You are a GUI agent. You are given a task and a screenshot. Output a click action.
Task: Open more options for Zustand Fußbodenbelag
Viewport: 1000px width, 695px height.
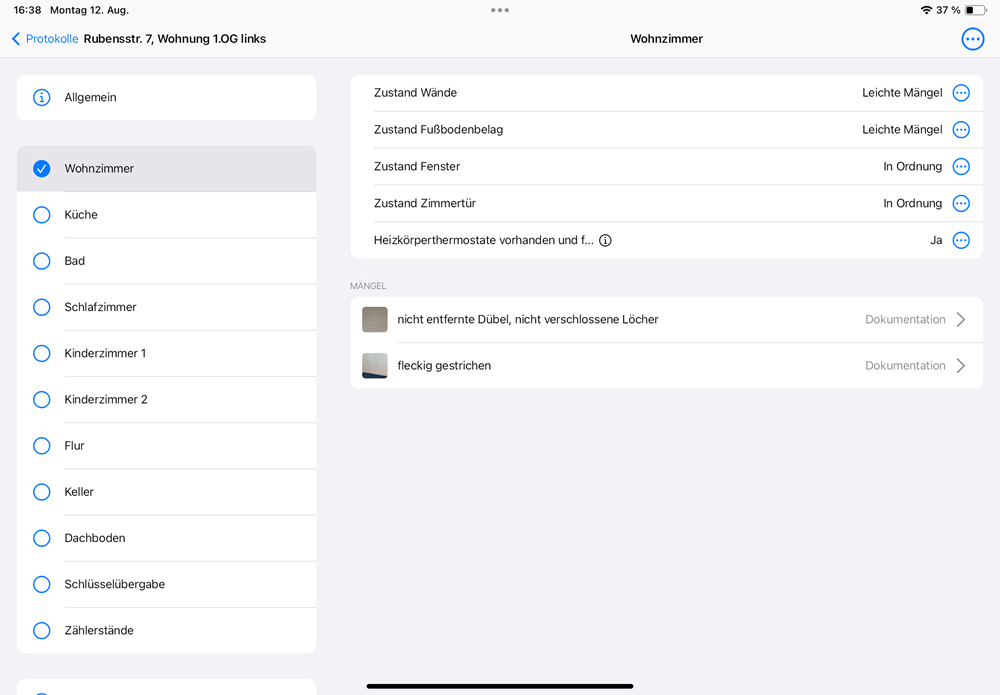click(961, 130)
